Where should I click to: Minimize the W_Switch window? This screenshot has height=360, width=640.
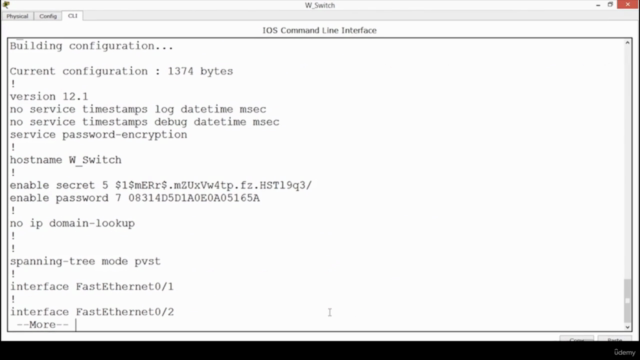(x=598, y=5)
